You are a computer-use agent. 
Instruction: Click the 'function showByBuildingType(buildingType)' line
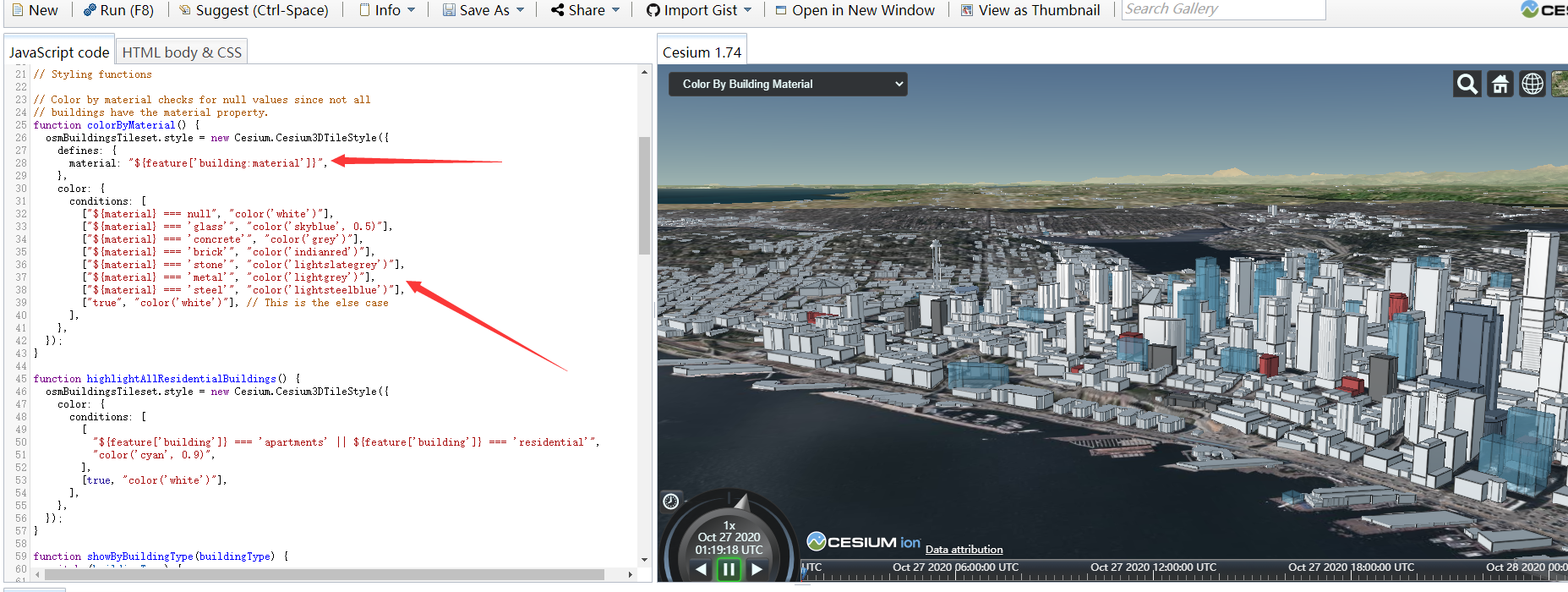pos(161,556)
